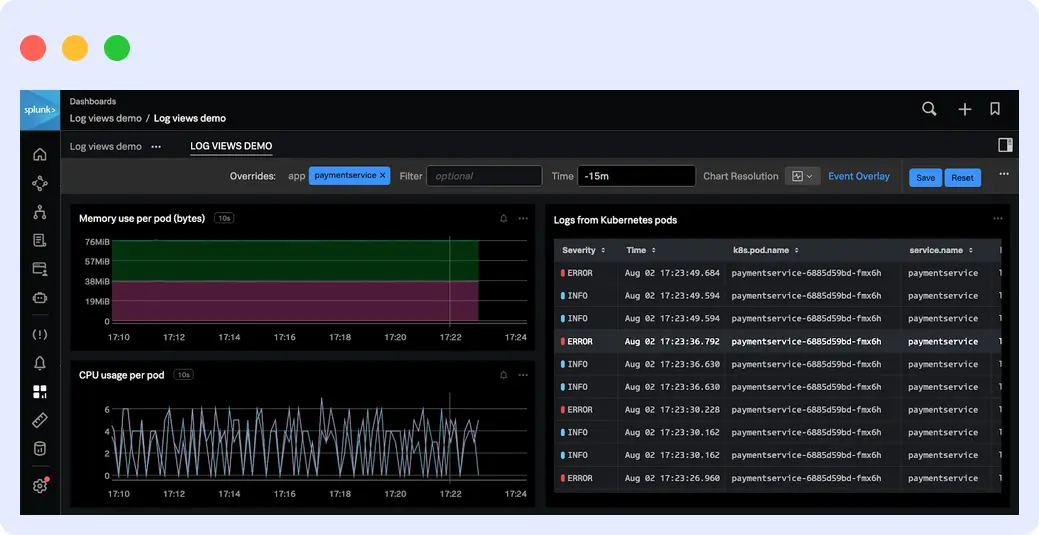Click the plus create icon

[965, 109]
